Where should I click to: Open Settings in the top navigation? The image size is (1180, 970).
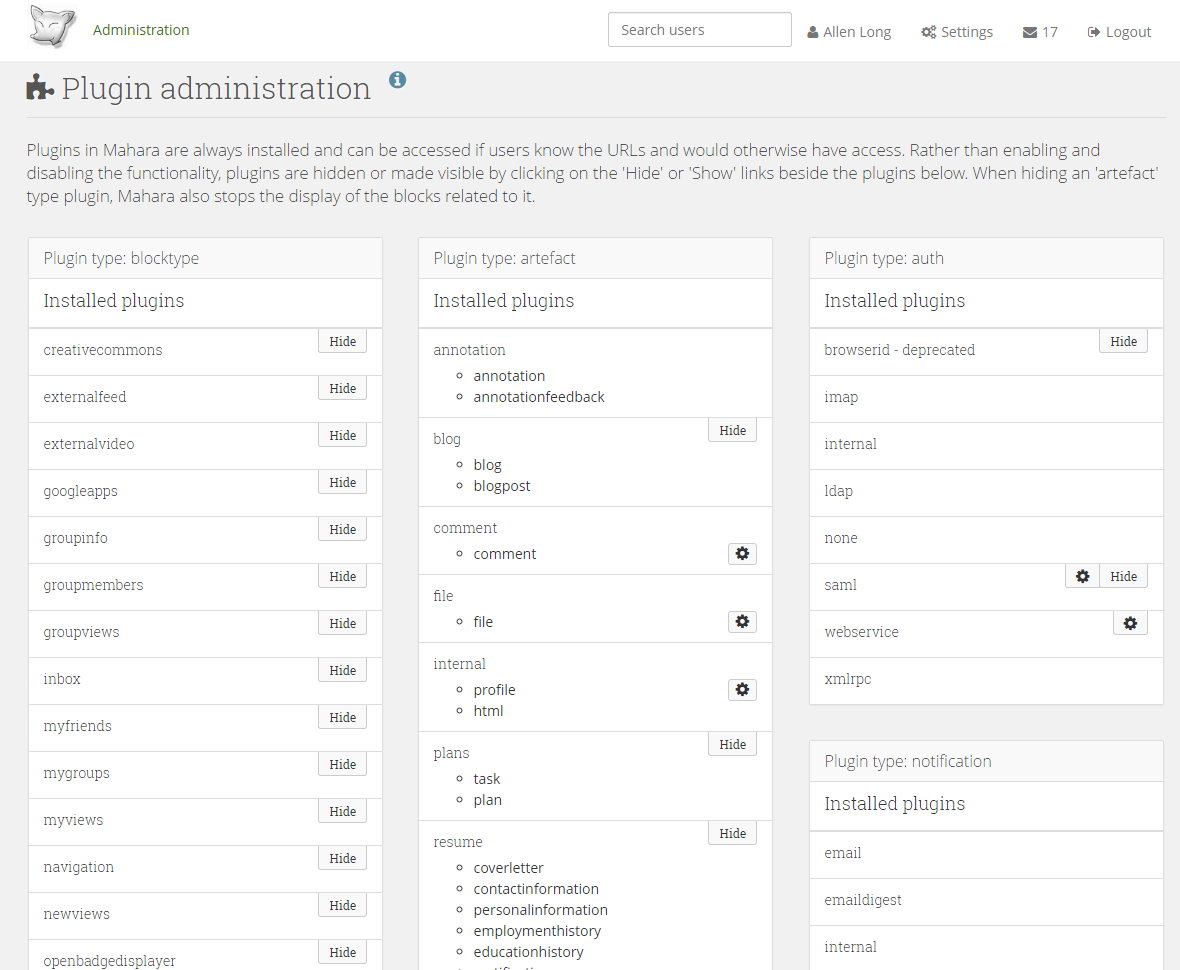[957, 32]
